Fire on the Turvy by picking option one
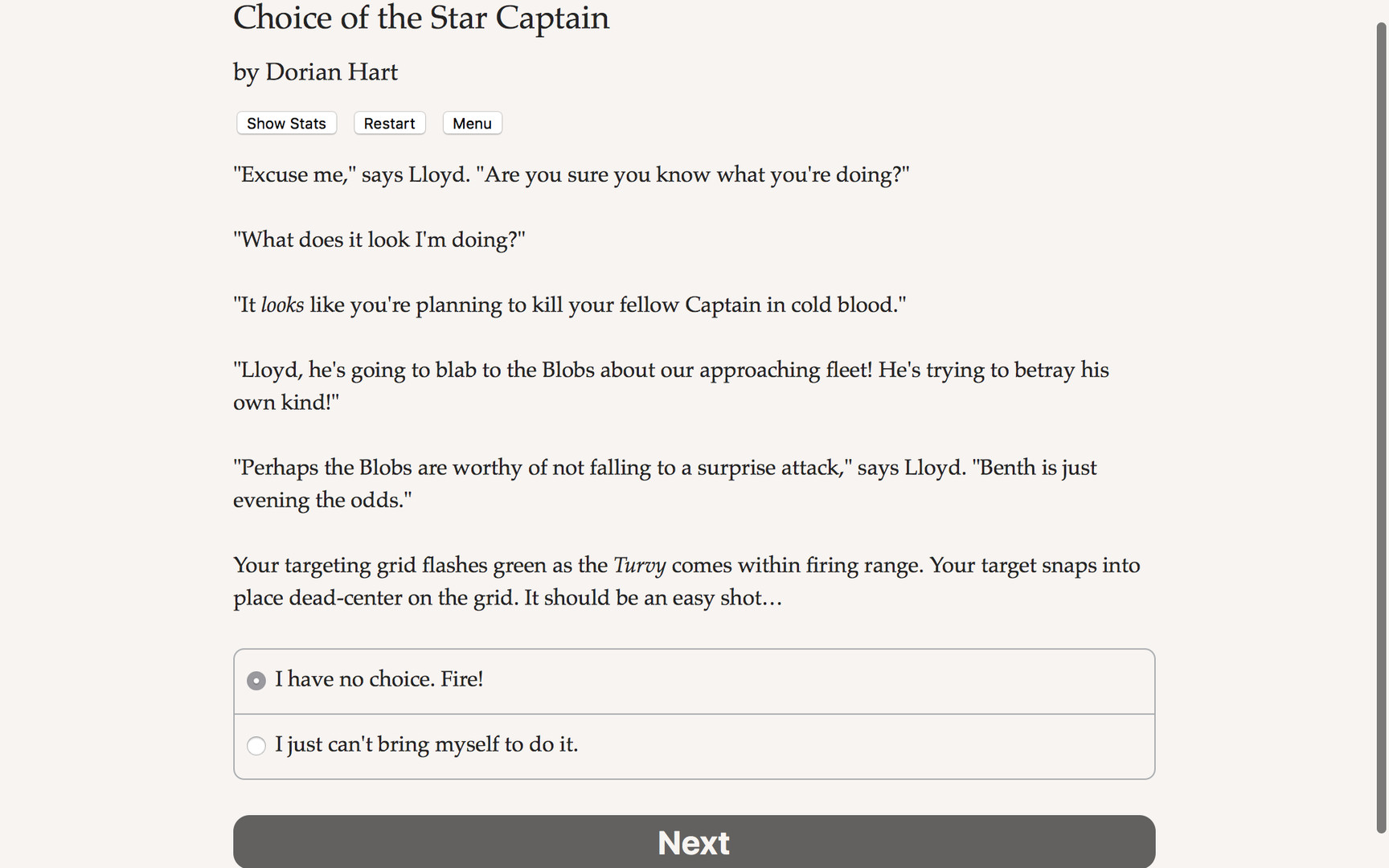Viewport: 1389px width, 868px height. click(x=379, y=680)
